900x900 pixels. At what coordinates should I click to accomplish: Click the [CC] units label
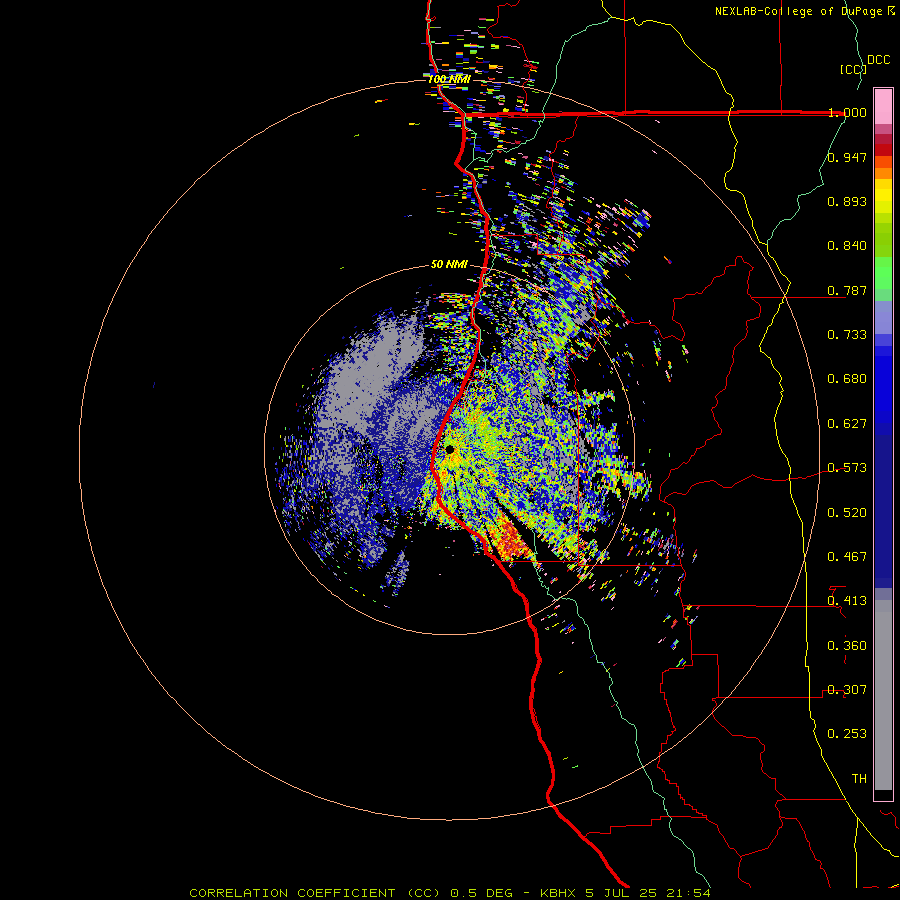[853, 69]
